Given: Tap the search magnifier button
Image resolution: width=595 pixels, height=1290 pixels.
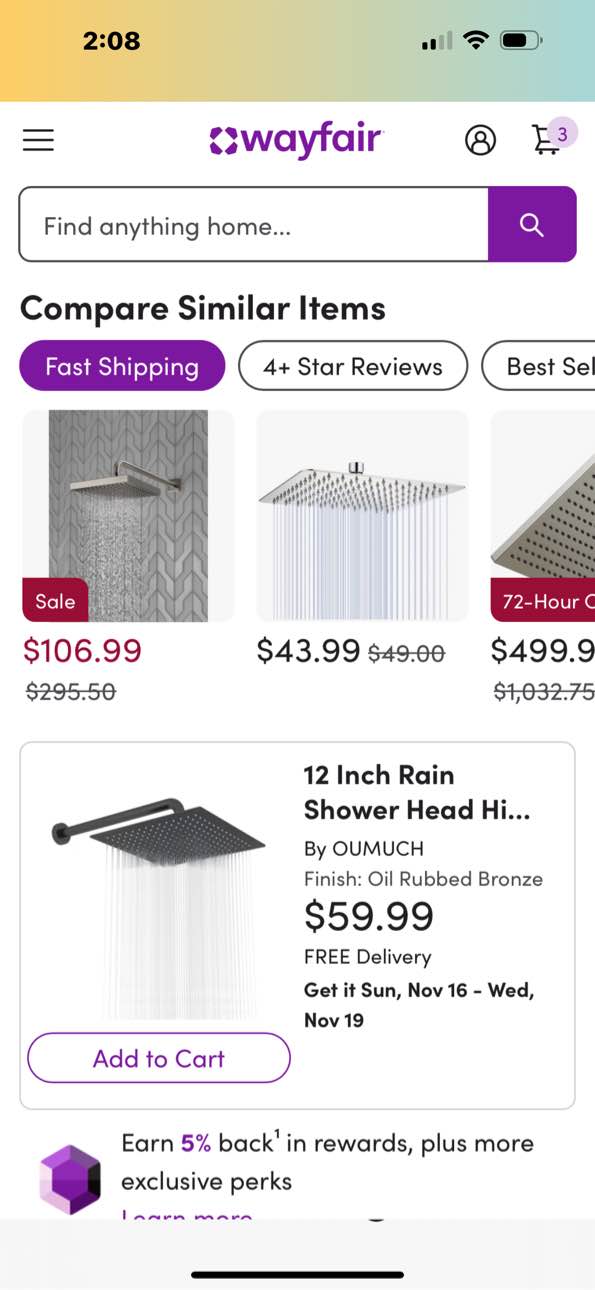Looking at the screenshot, I should point(532,224).
